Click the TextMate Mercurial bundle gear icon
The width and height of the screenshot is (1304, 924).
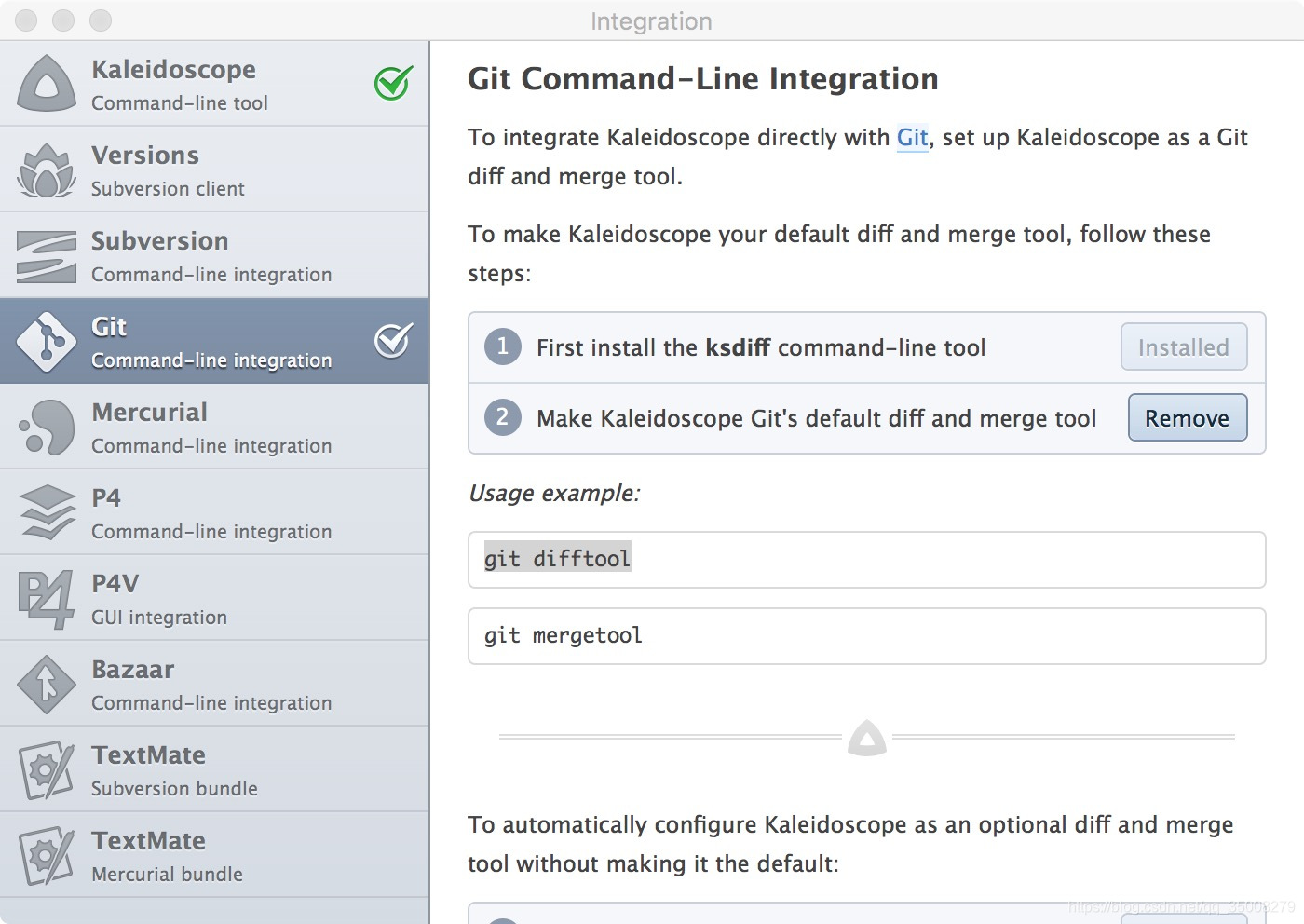[47, 856]
